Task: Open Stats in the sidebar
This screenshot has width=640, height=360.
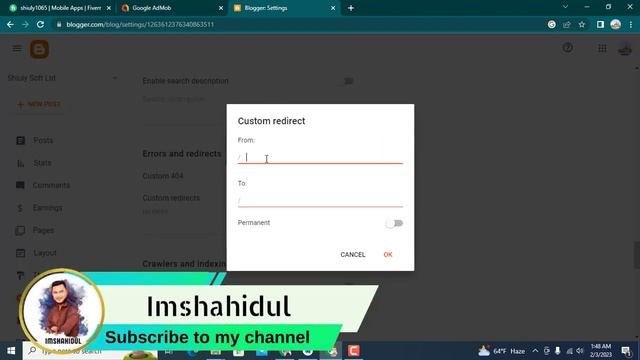Action: (x=42, y=163)
